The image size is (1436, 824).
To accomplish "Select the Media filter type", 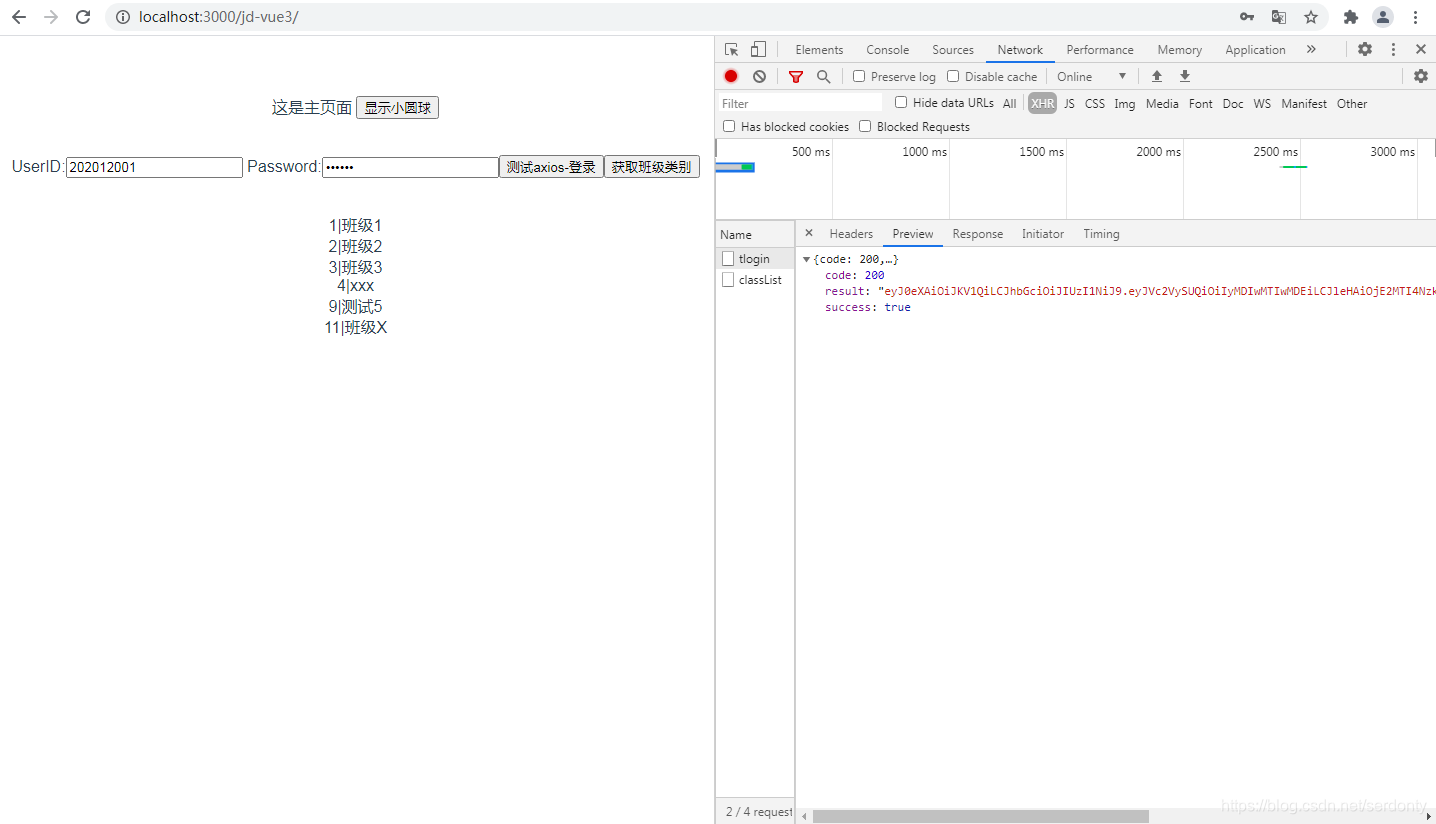I will 1162,103.
